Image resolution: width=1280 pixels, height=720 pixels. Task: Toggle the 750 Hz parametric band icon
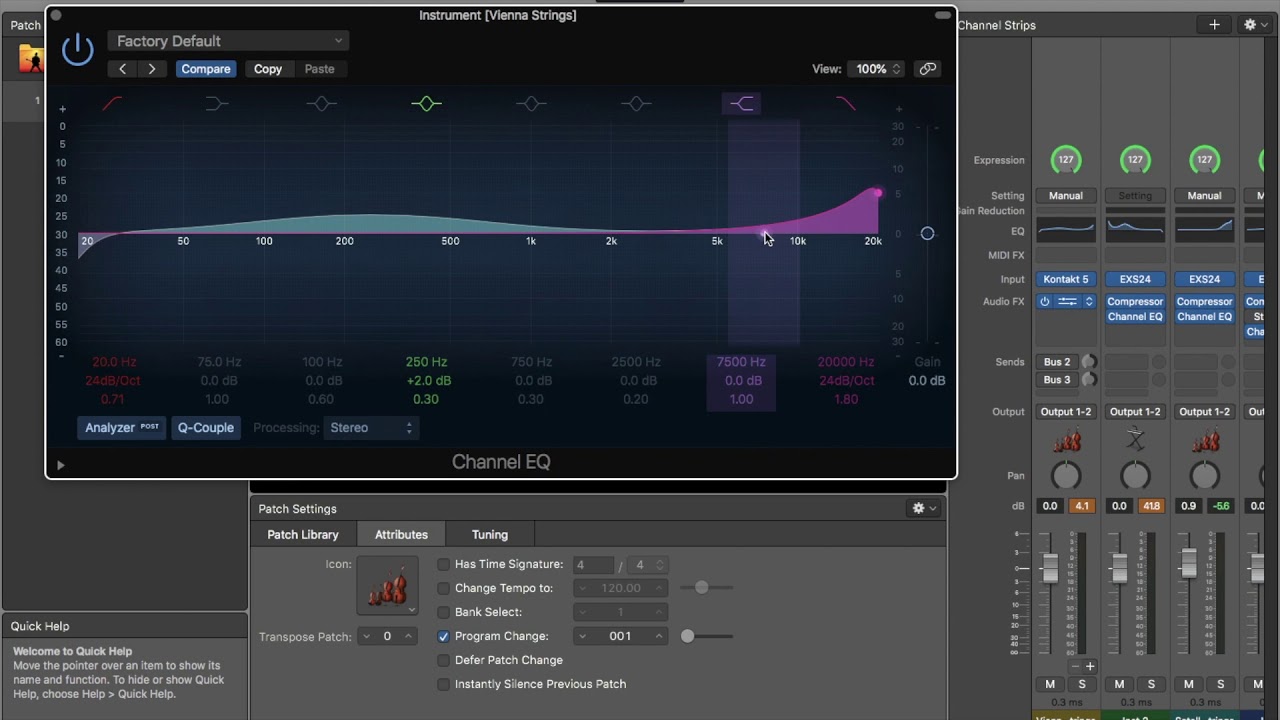click(531, 104)
